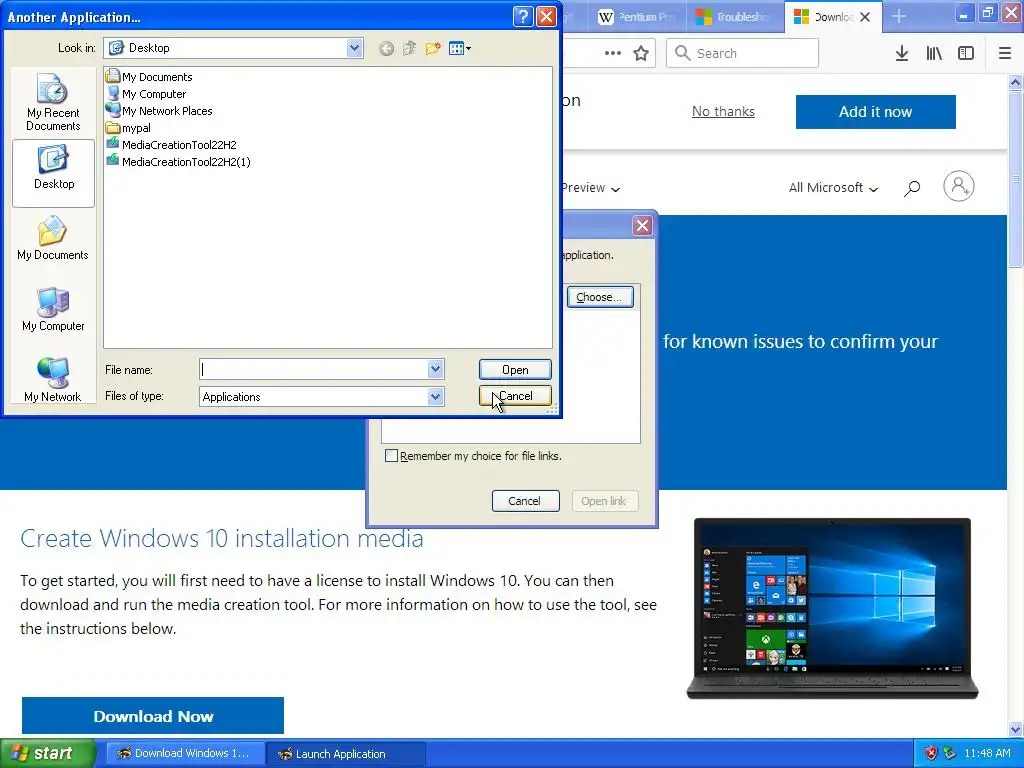Select My Computer in places bar

[x=53, y=310]
